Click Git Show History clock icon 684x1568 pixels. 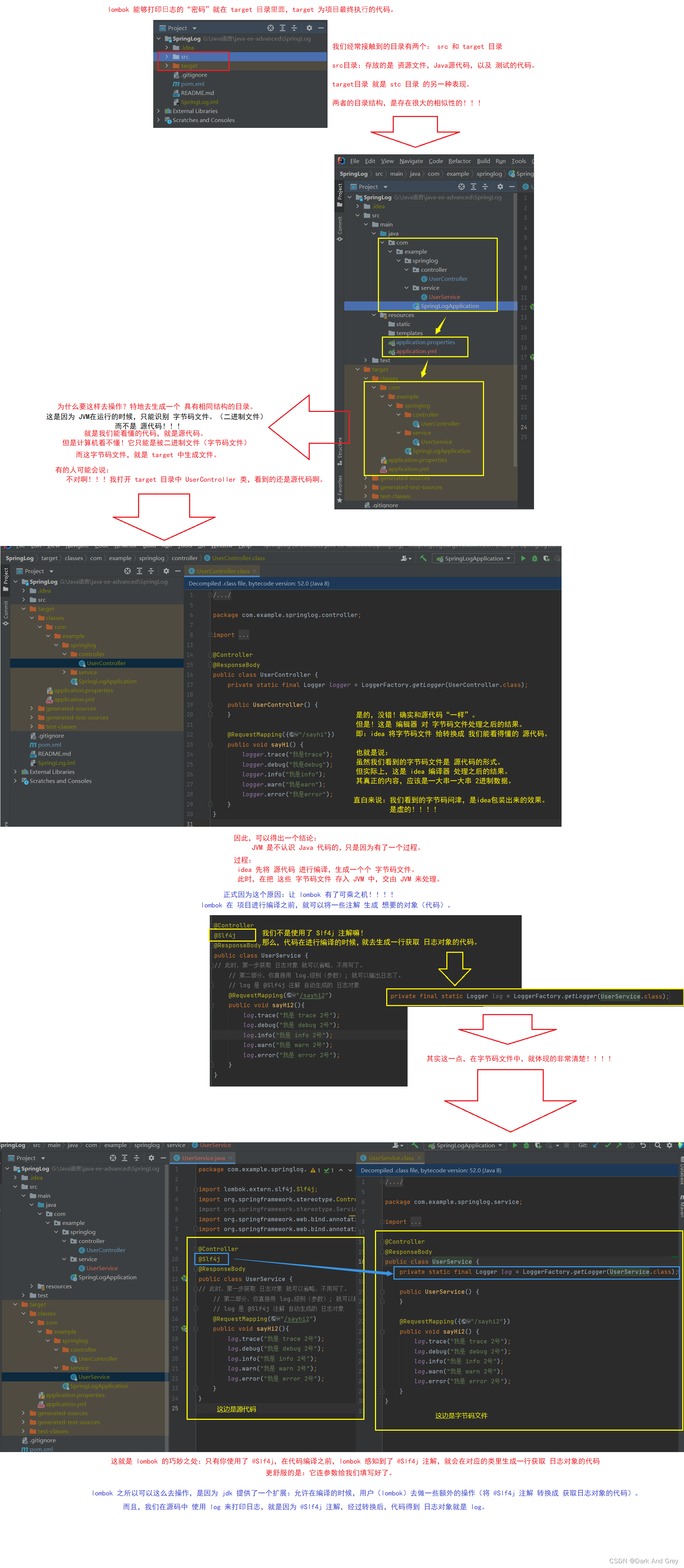tap(631, 1145)
